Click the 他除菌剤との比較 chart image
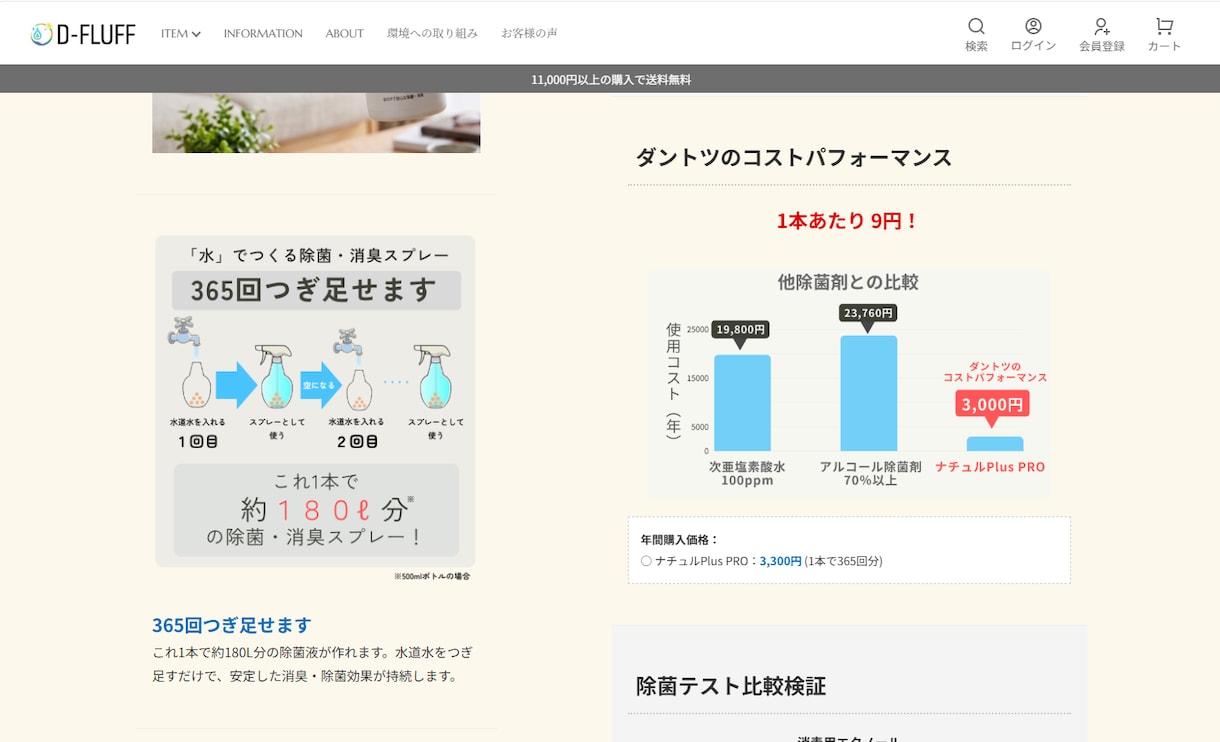The height and width of the screenshot is (742, 1220). (849, 384)
